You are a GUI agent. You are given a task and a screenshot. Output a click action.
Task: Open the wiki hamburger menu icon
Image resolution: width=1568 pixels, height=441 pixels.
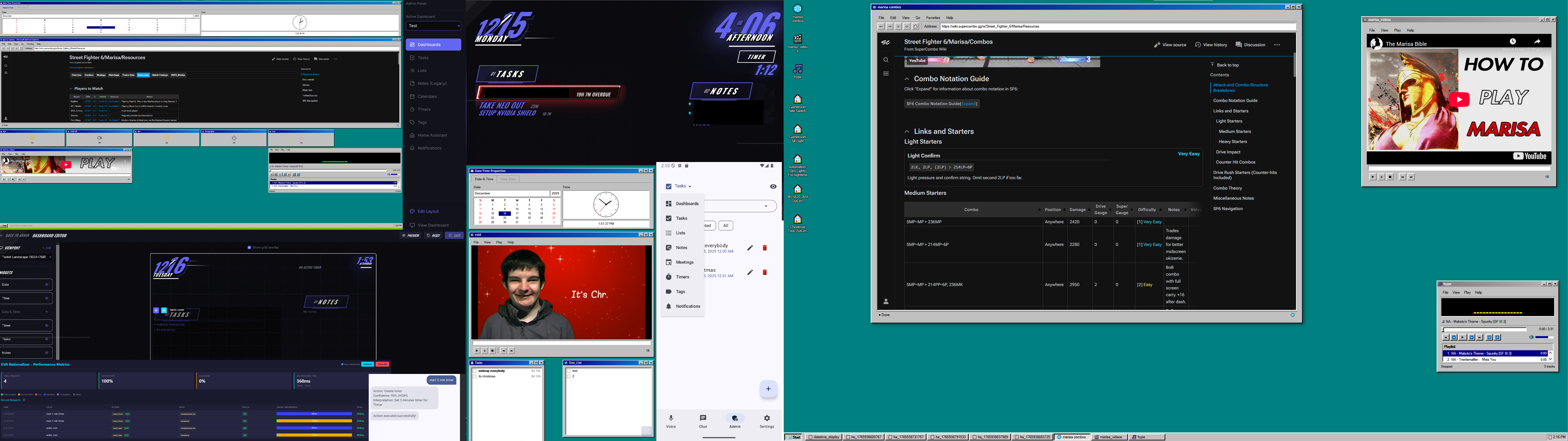click(x=886, y=74)
